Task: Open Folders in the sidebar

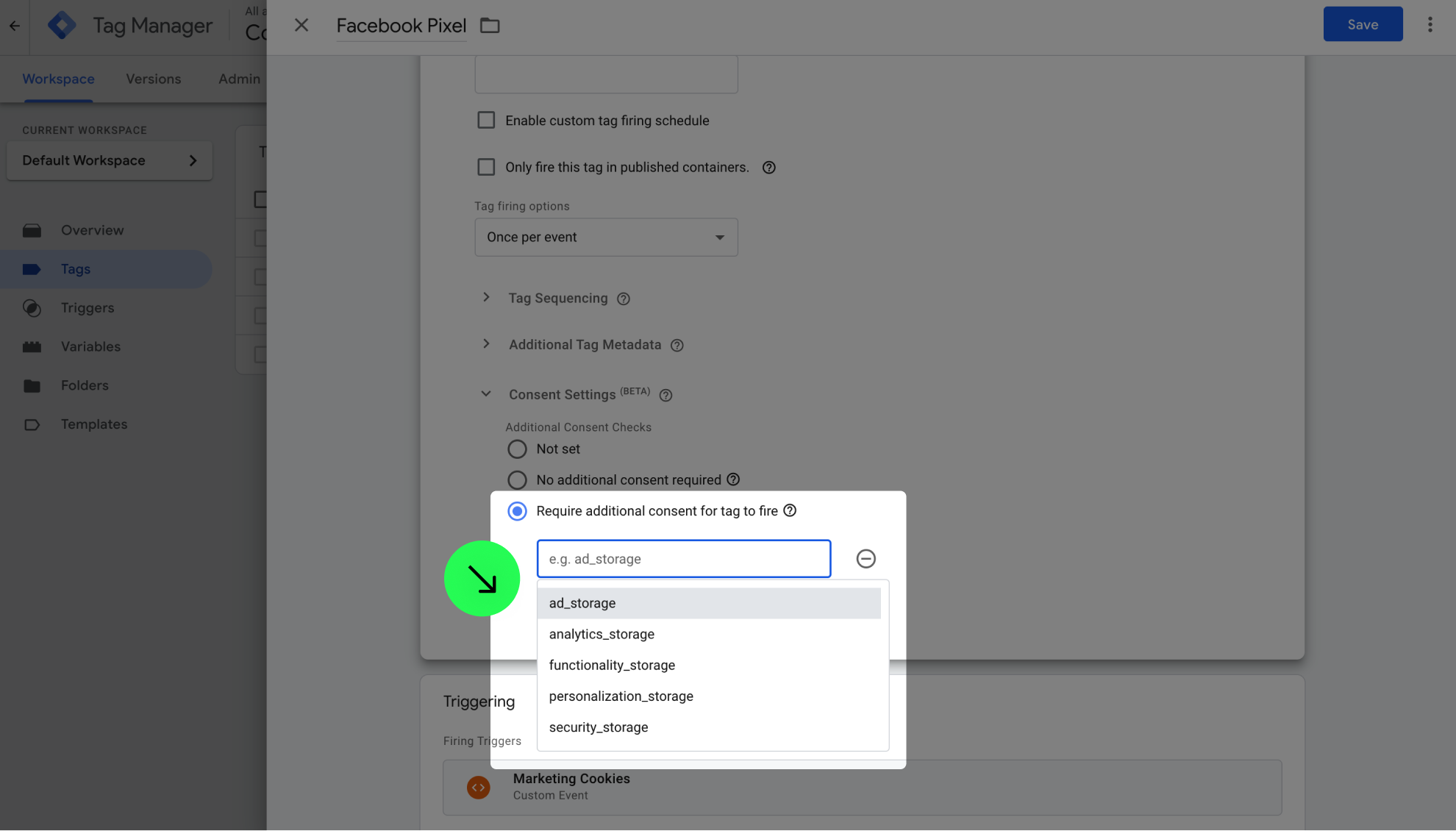Action: (x=85, y=385)
